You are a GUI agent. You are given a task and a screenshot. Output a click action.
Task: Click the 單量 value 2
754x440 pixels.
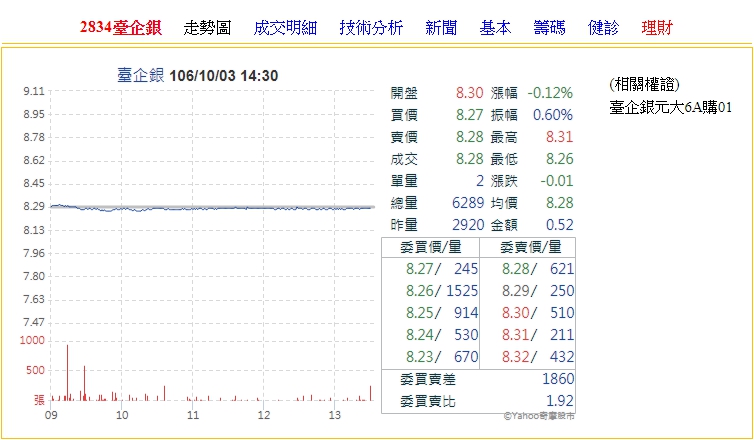479,181
